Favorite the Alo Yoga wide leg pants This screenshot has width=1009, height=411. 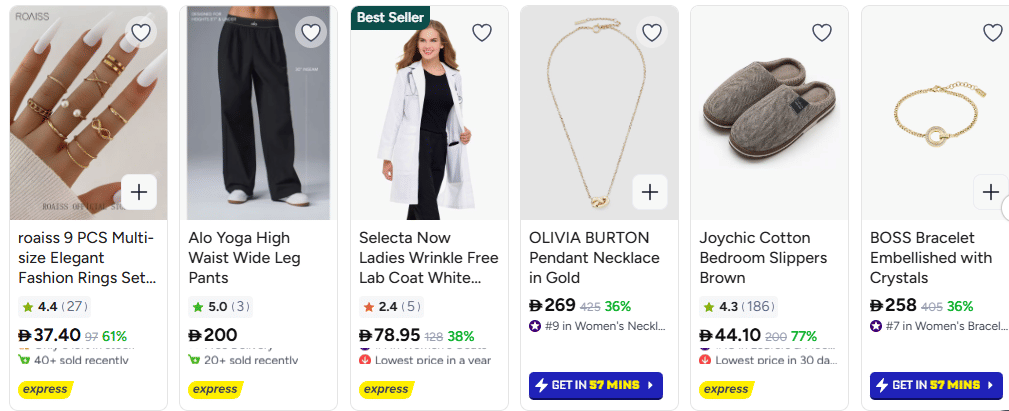(311, 33)
